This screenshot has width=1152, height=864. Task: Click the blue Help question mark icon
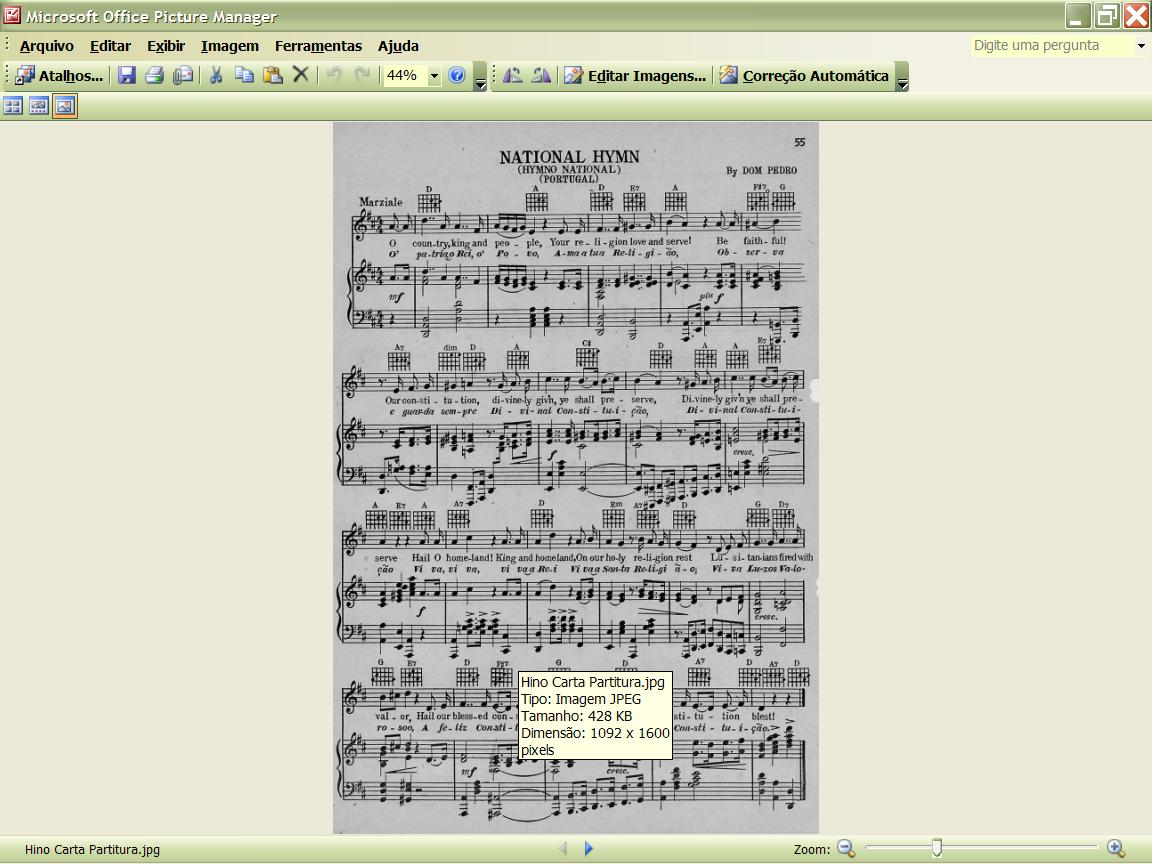click(x=456, y=75)
